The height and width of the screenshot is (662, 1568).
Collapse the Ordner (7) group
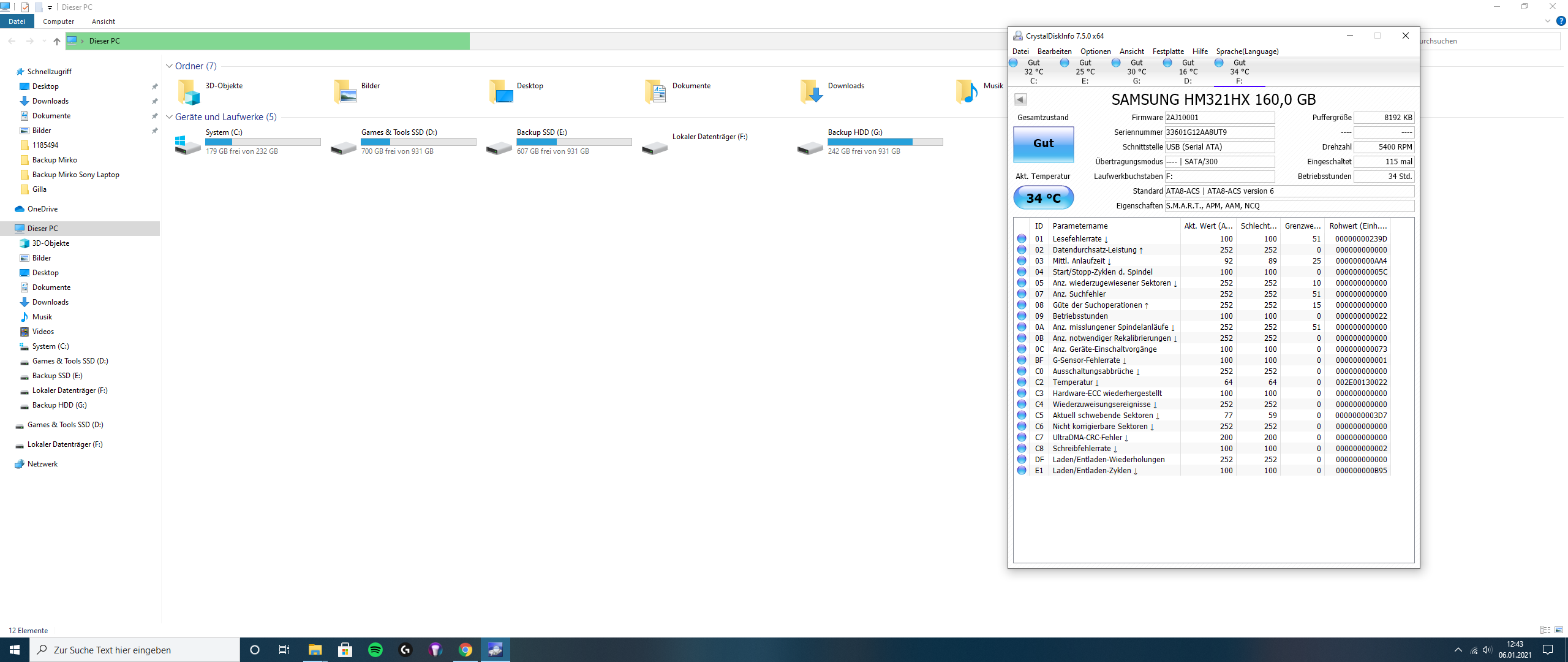(169, 66)
